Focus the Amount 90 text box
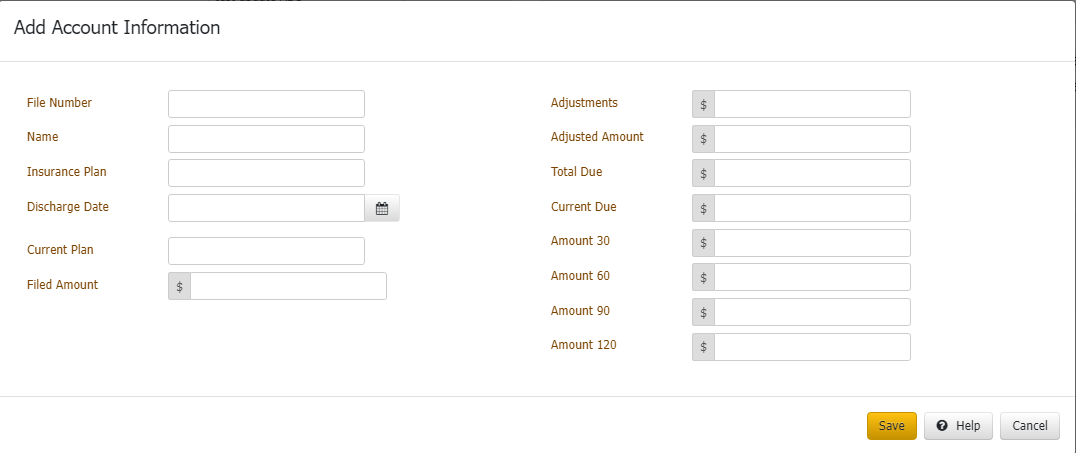The image size is (1076, 453). [x=812, y=312]
